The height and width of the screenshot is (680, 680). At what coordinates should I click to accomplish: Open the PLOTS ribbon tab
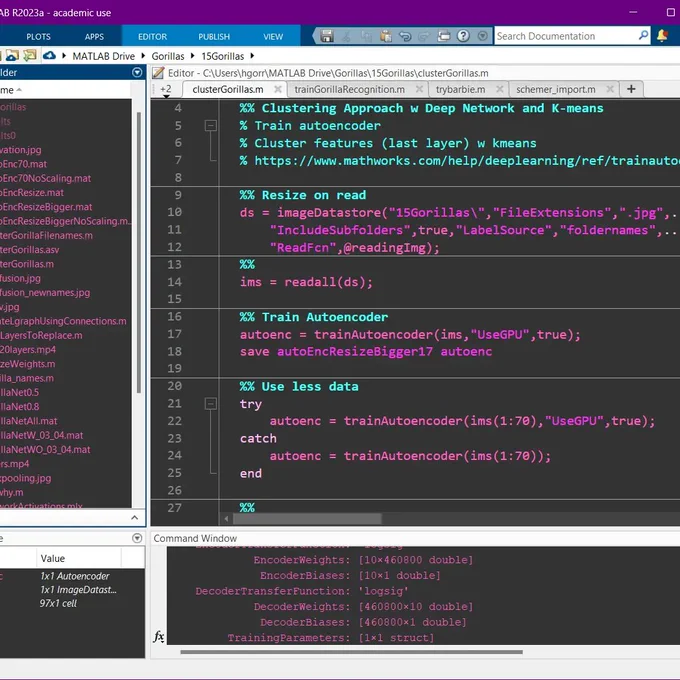[38, 37]
